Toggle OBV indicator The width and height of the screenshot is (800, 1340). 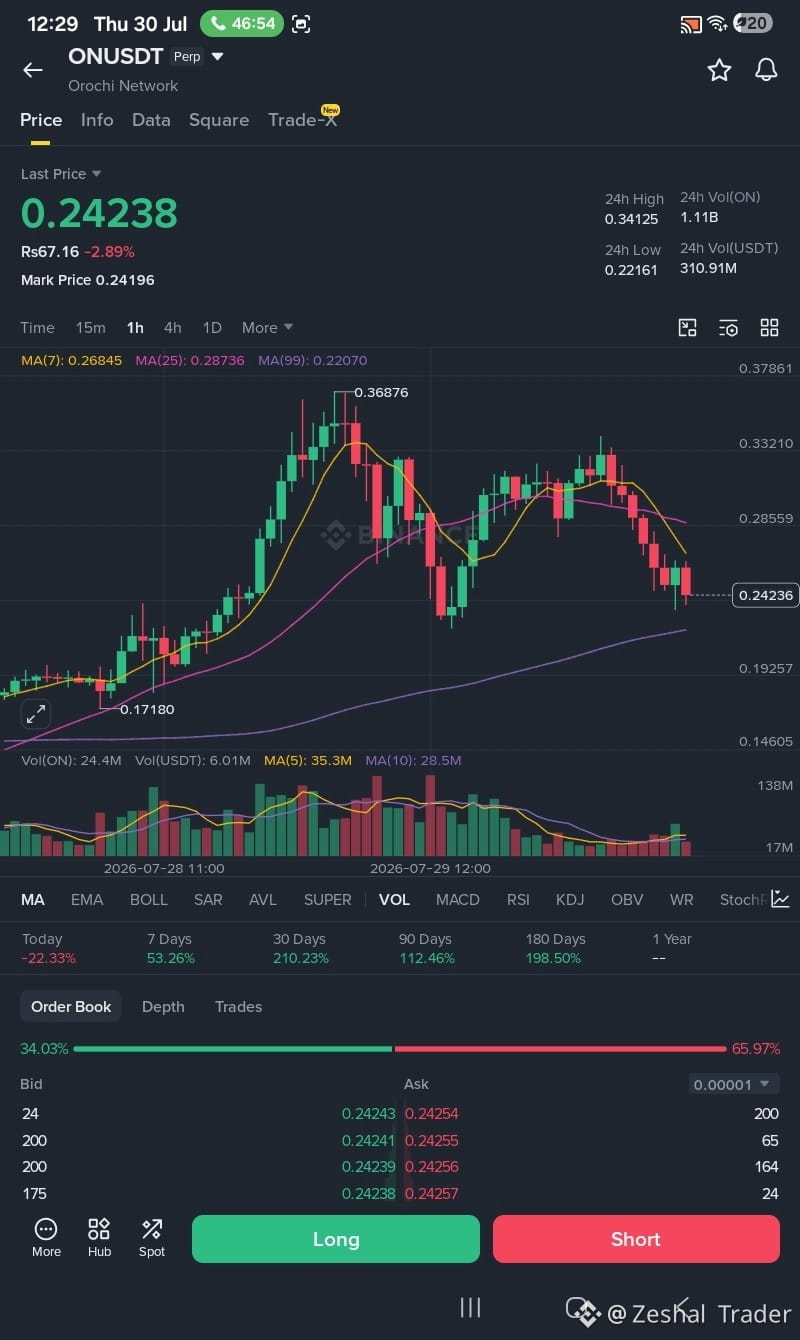pos(627,900)
